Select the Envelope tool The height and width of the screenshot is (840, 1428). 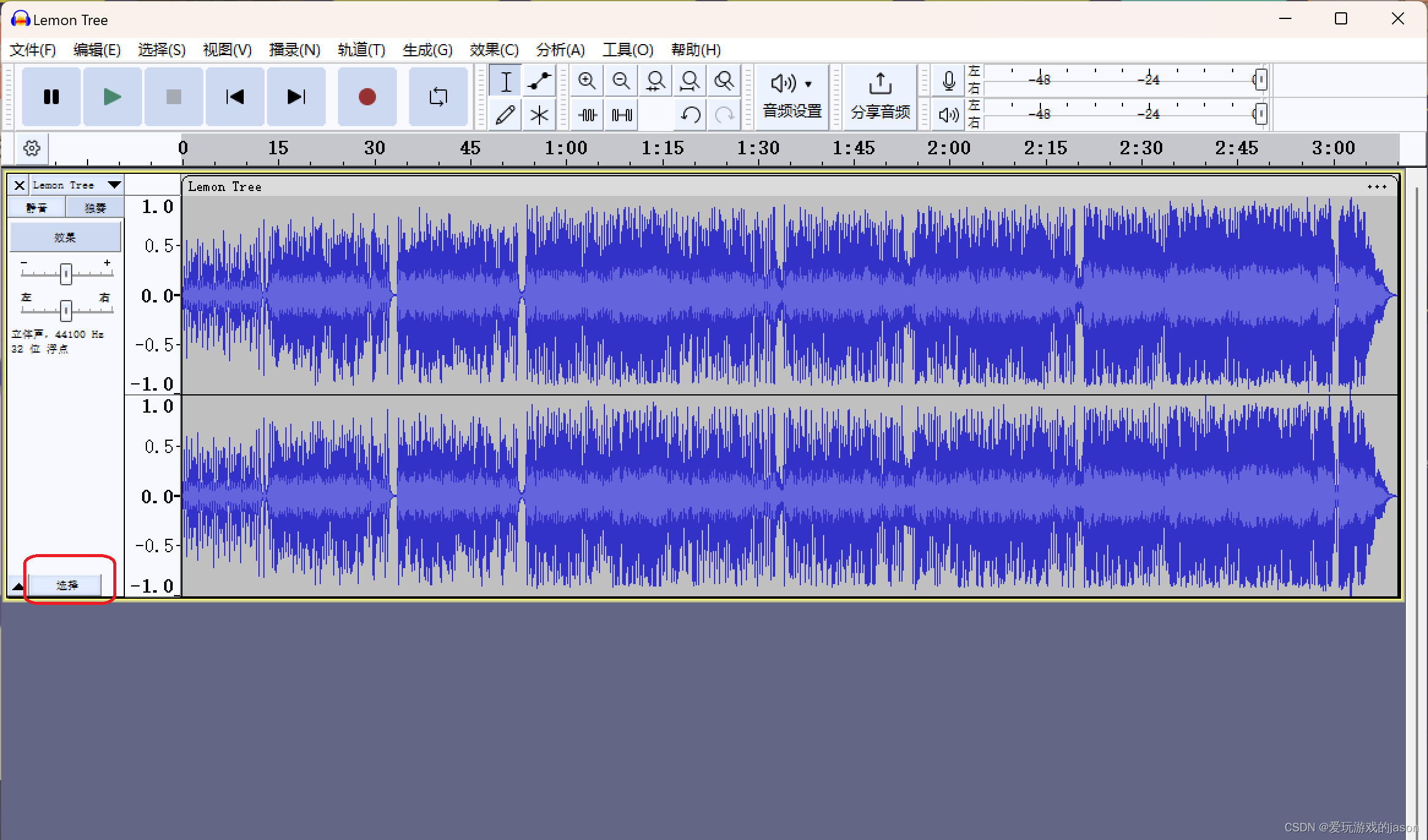[539, 81]
